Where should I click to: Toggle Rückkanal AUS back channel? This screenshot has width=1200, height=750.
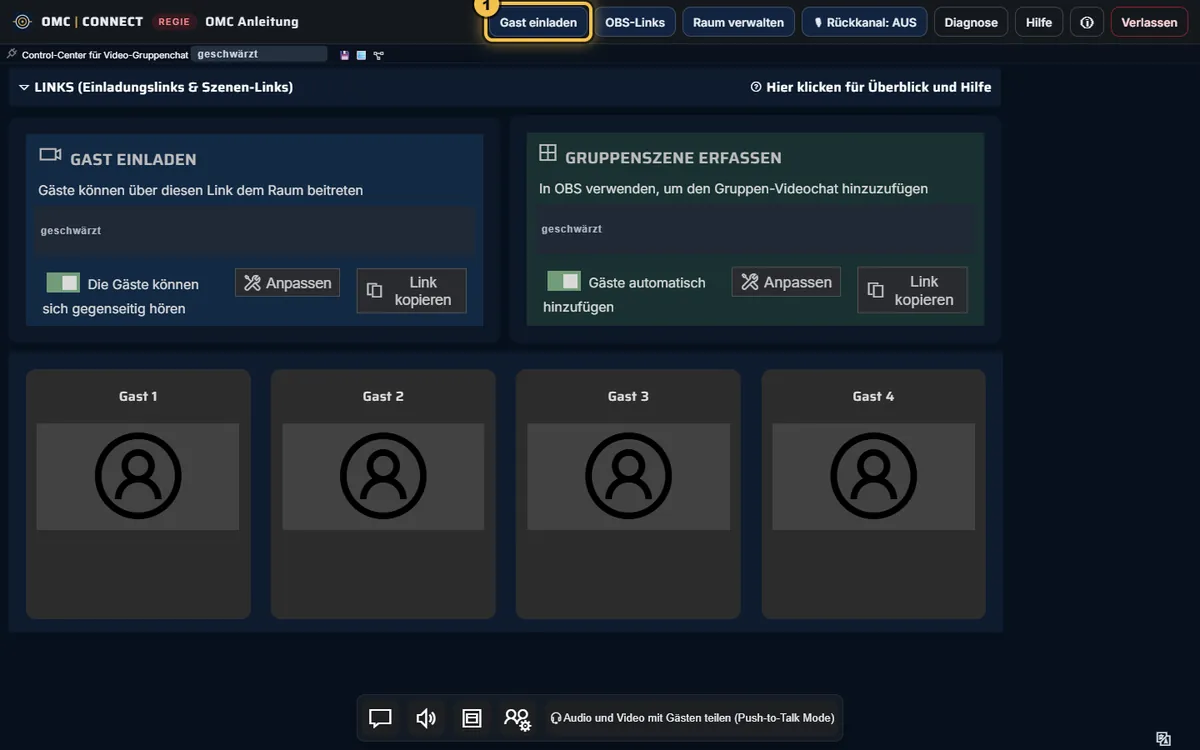pos(865,22)
